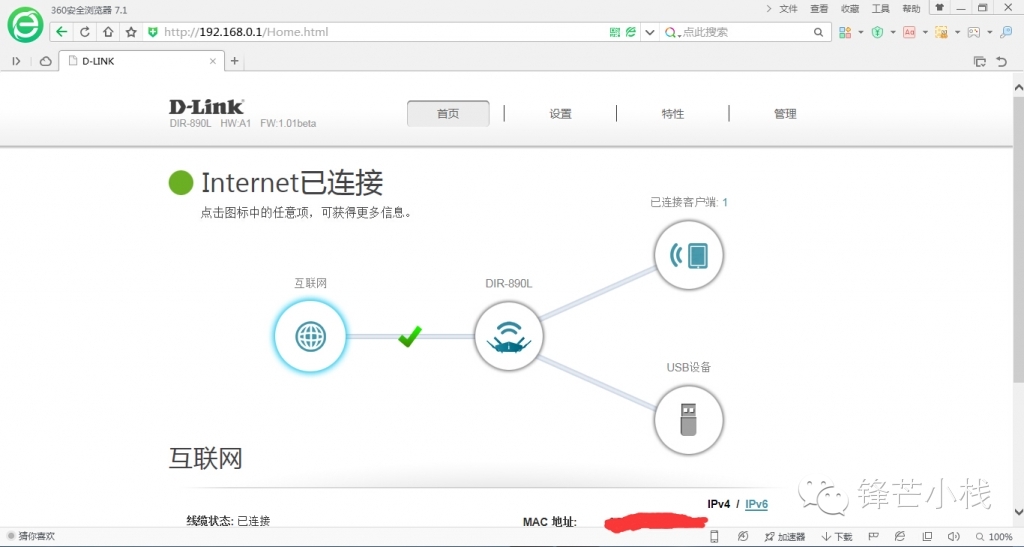Viewport: 1024px width, 547px height.
Task: Click the page vertical scrollbar thumb
Action: (1018, 238)
